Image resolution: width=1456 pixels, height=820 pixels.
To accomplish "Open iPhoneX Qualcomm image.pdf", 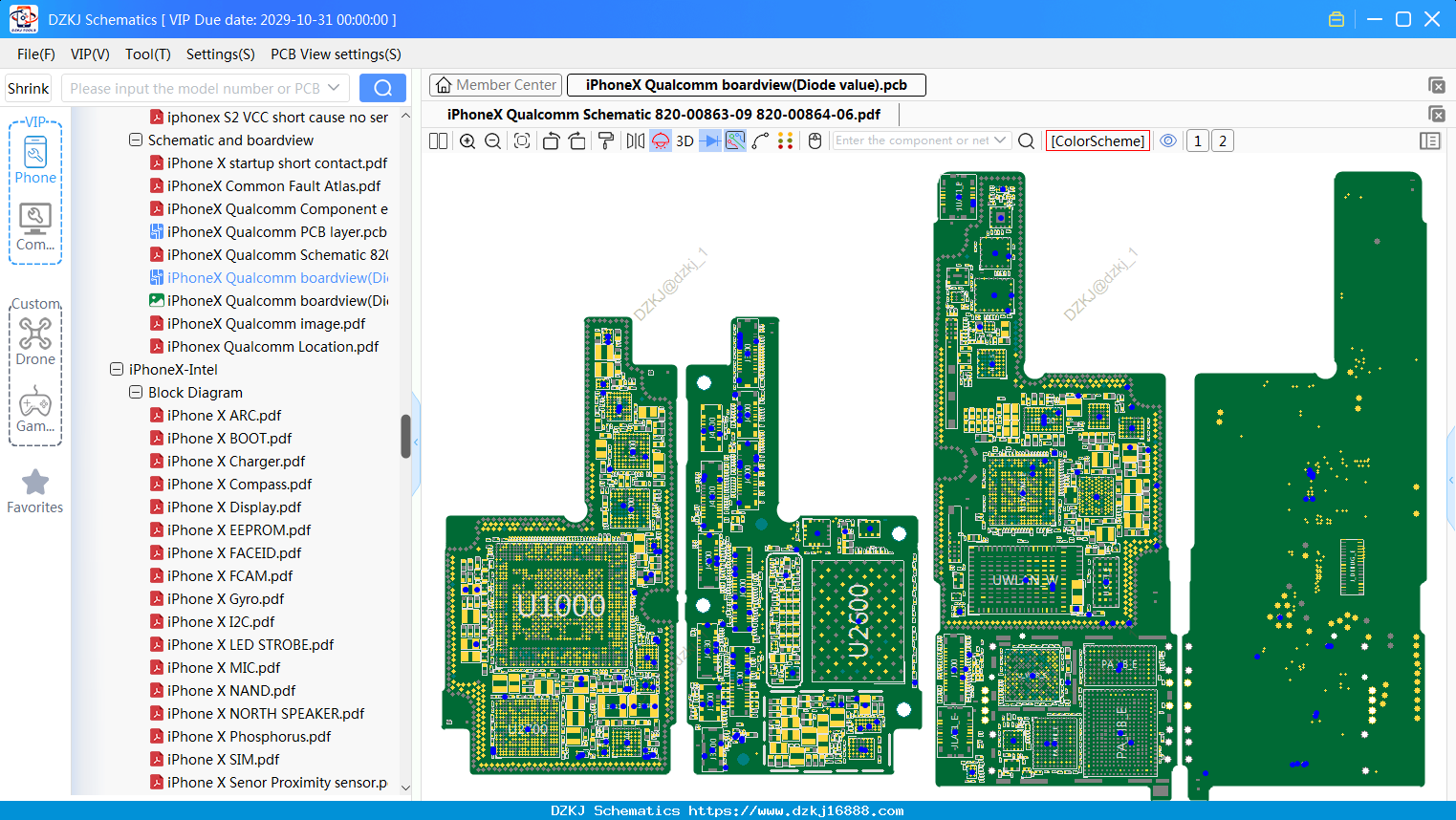I will click(266, 324).
